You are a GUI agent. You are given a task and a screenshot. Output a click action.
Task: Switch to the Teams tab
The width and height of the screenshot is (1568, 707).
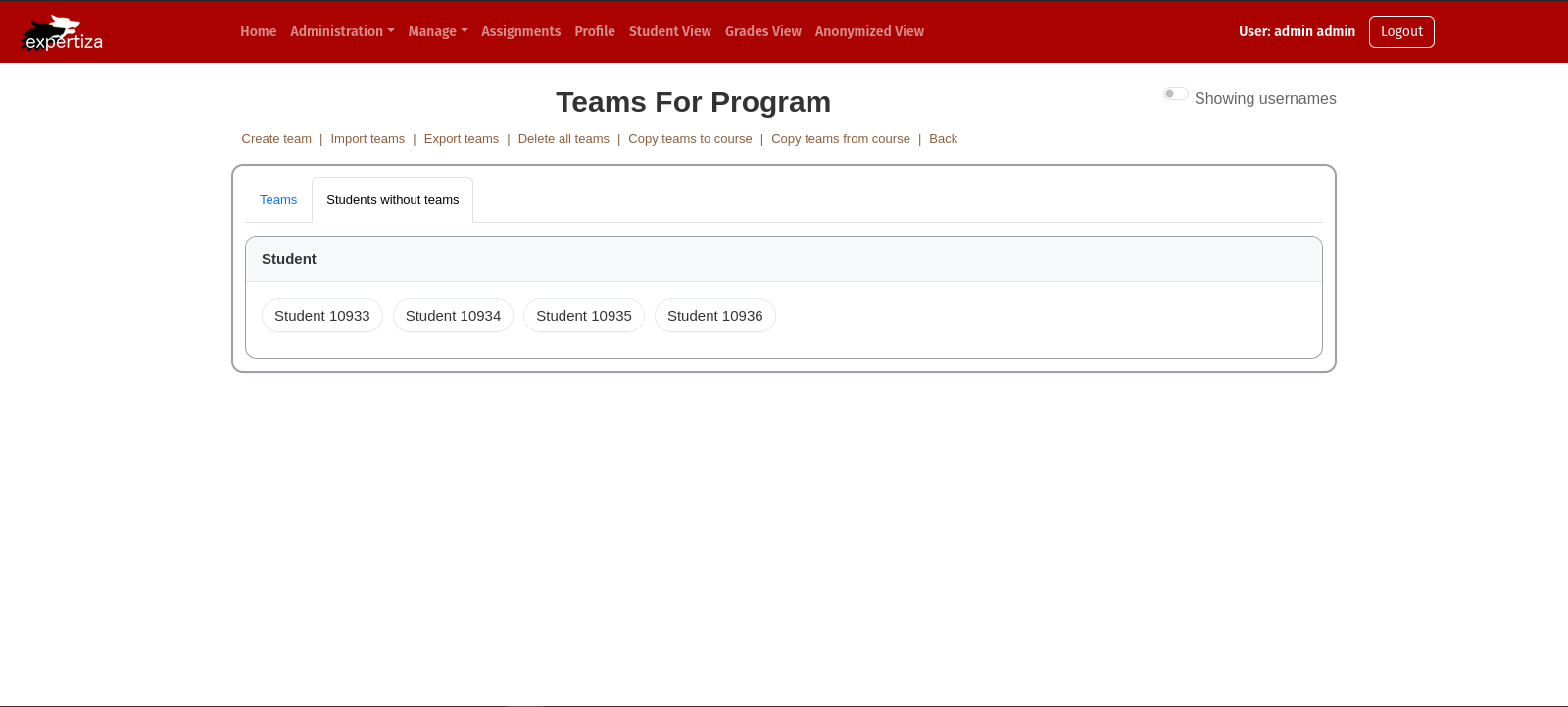(x=278, y=200)
